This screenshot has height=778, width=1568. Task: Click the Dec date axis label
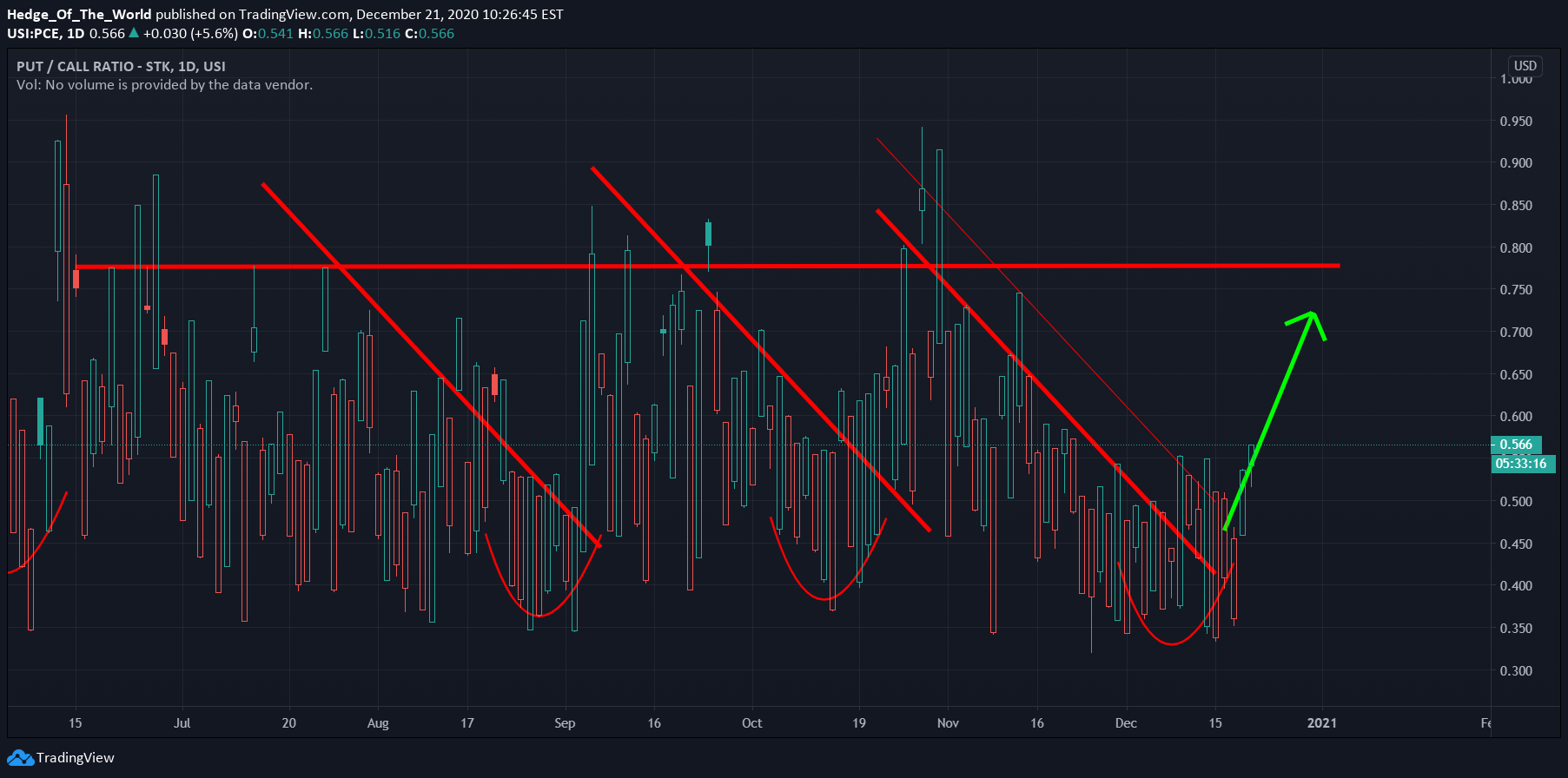tap(1126, 723)
